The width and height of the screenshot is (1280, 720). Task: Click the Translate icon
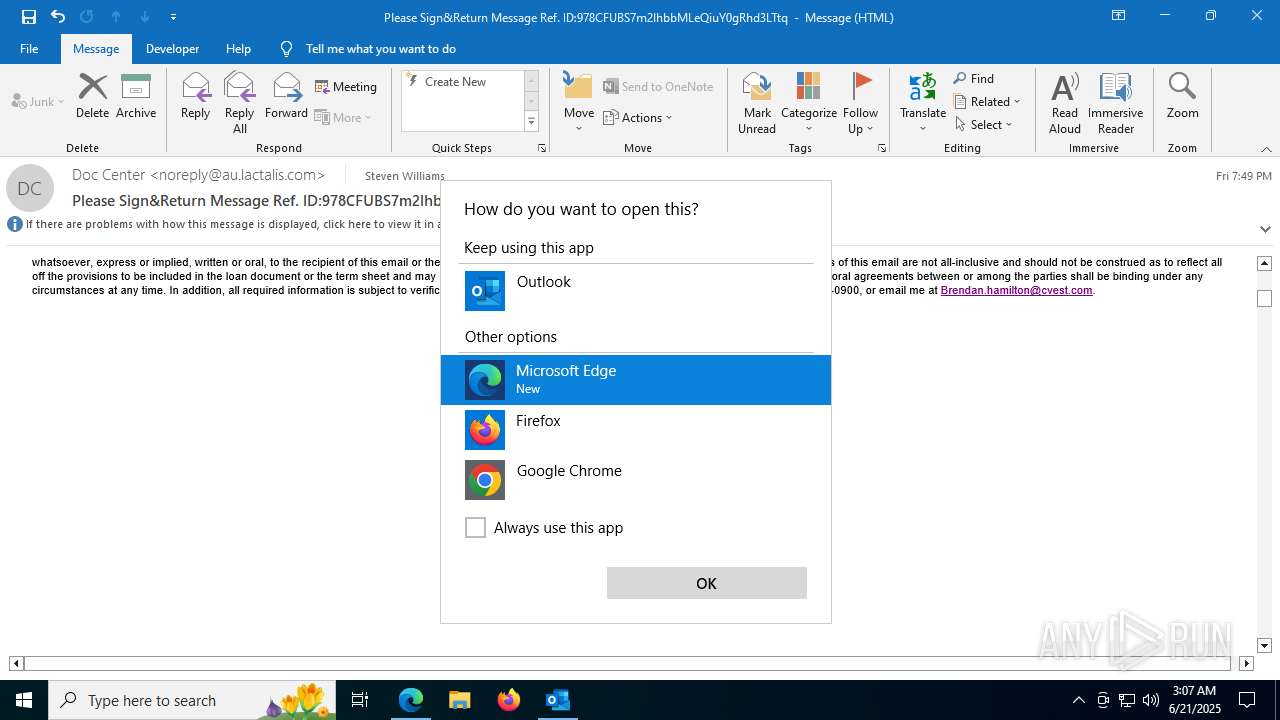[x=923, y=103]
